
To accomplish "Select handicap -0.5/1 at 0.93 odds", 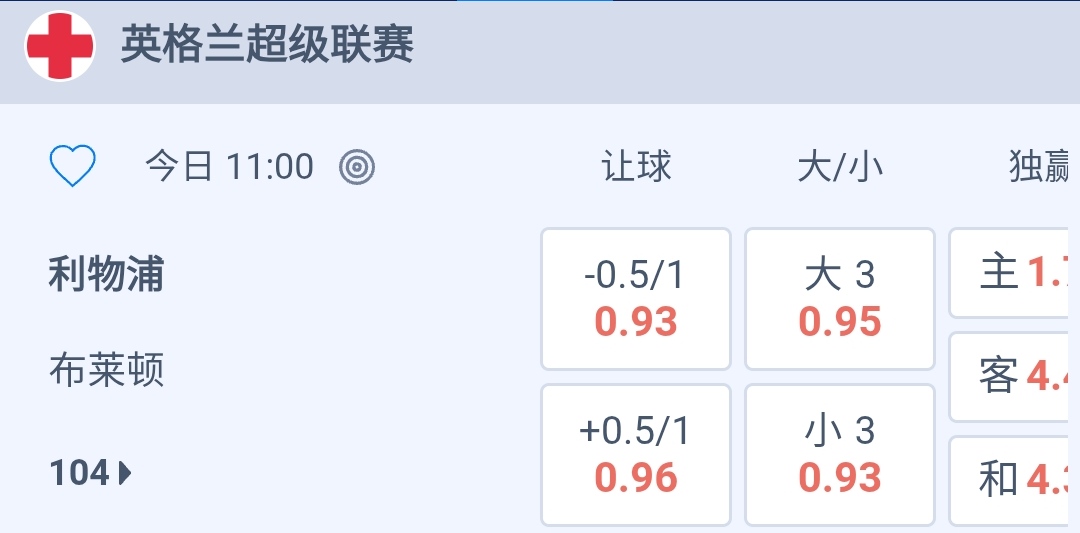I will coord(636,298).
